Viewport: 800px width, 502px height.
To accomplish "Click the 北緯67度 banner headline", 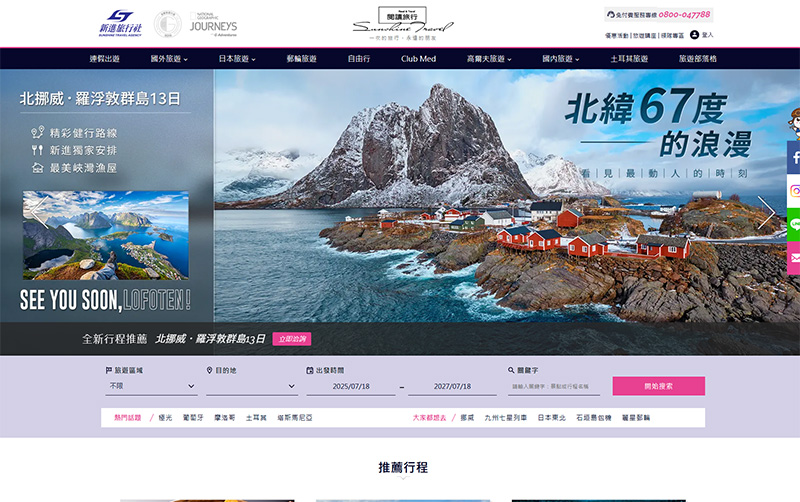I will point(647,106).
